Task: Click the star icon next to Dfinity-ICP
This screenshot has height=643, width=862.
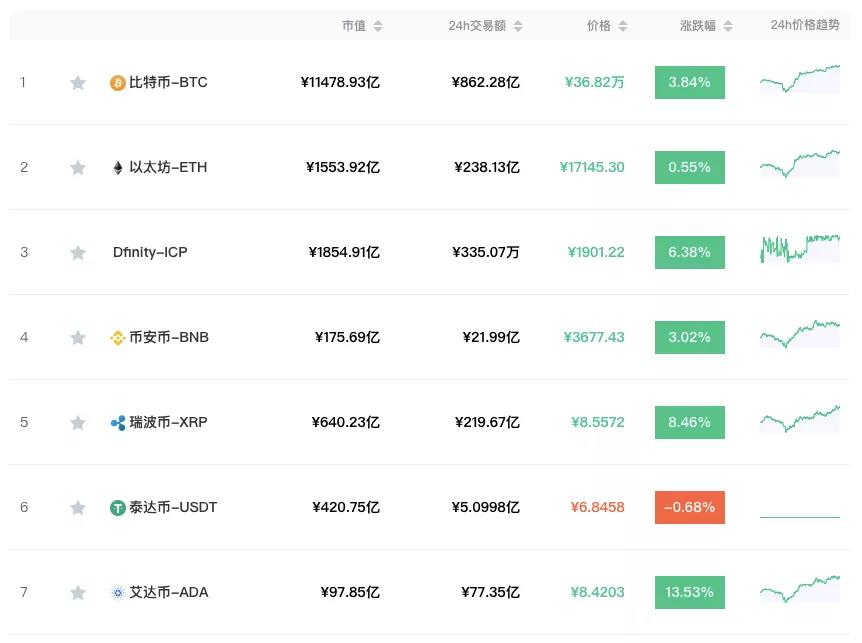Action: pyautogui.click(x=78, y=252)
